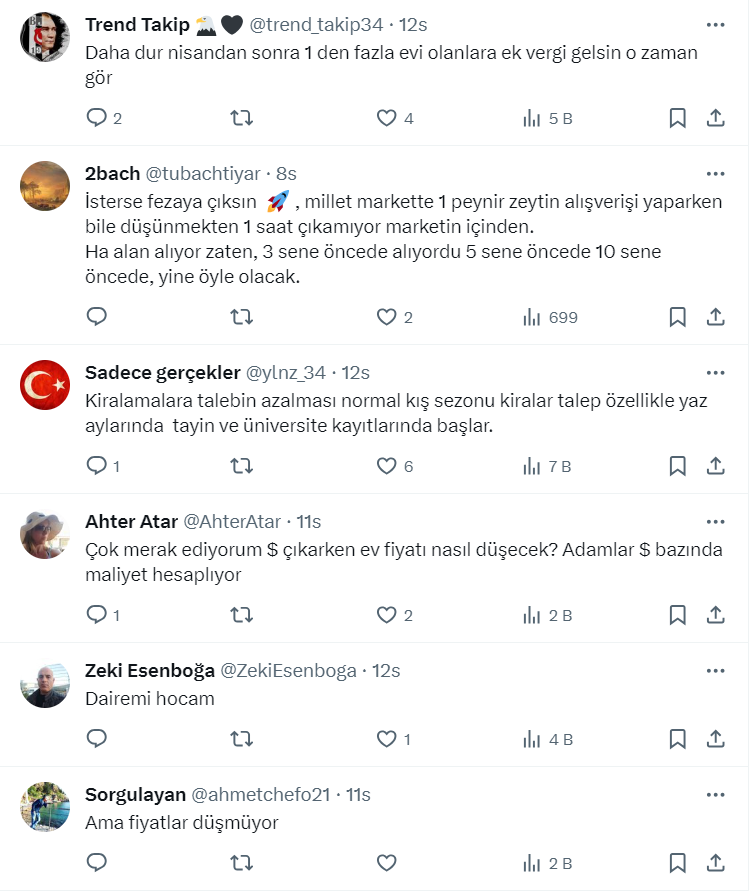This screenshot has height=891, width=749.
Task: Open more options menu for 2bach tweet
Action: (x=716, y=173)
